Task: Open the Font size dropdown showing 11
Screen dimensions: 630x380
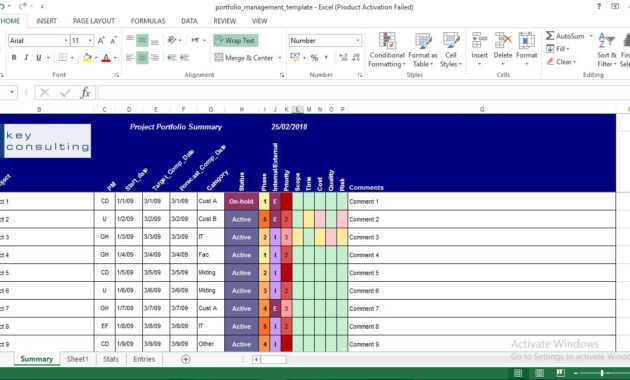Action: (x=90, y=41)
